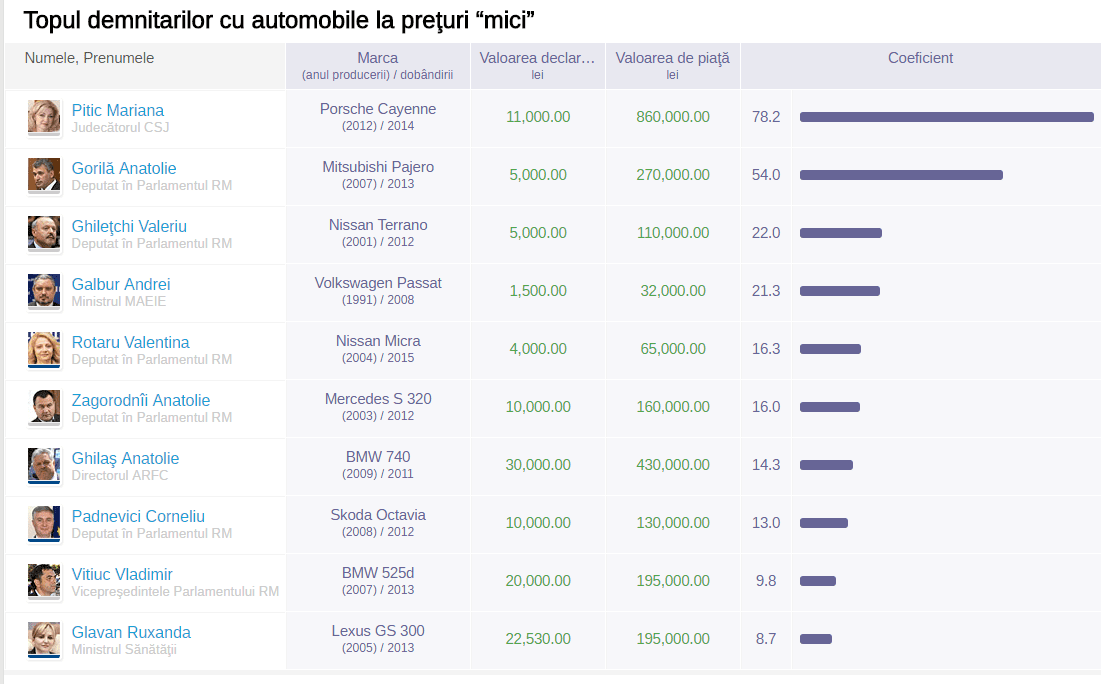The image size is (1101, 684).
Task: Open Ghilețchi Valeriu profile link
Action: click(129, 226)
